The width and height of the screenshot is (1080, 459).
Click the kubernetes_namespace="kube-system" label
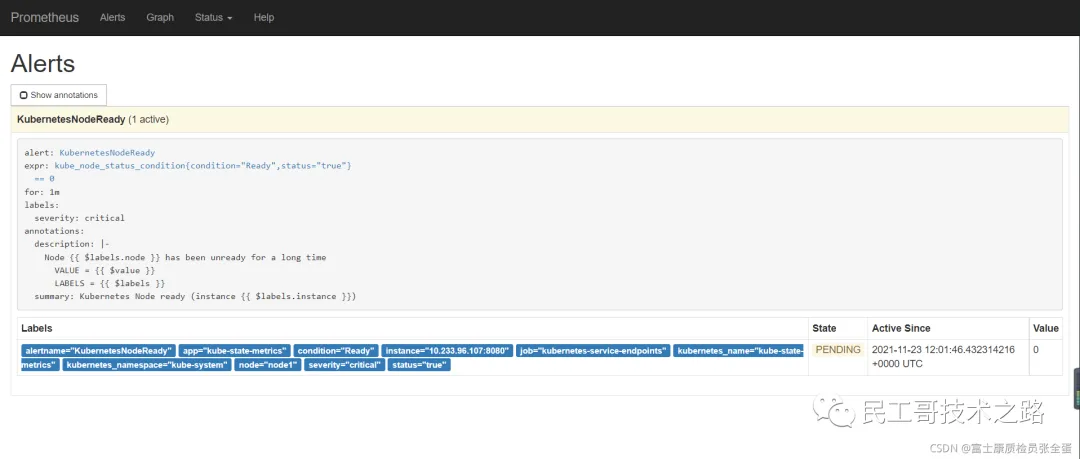[x=147, y=365]
